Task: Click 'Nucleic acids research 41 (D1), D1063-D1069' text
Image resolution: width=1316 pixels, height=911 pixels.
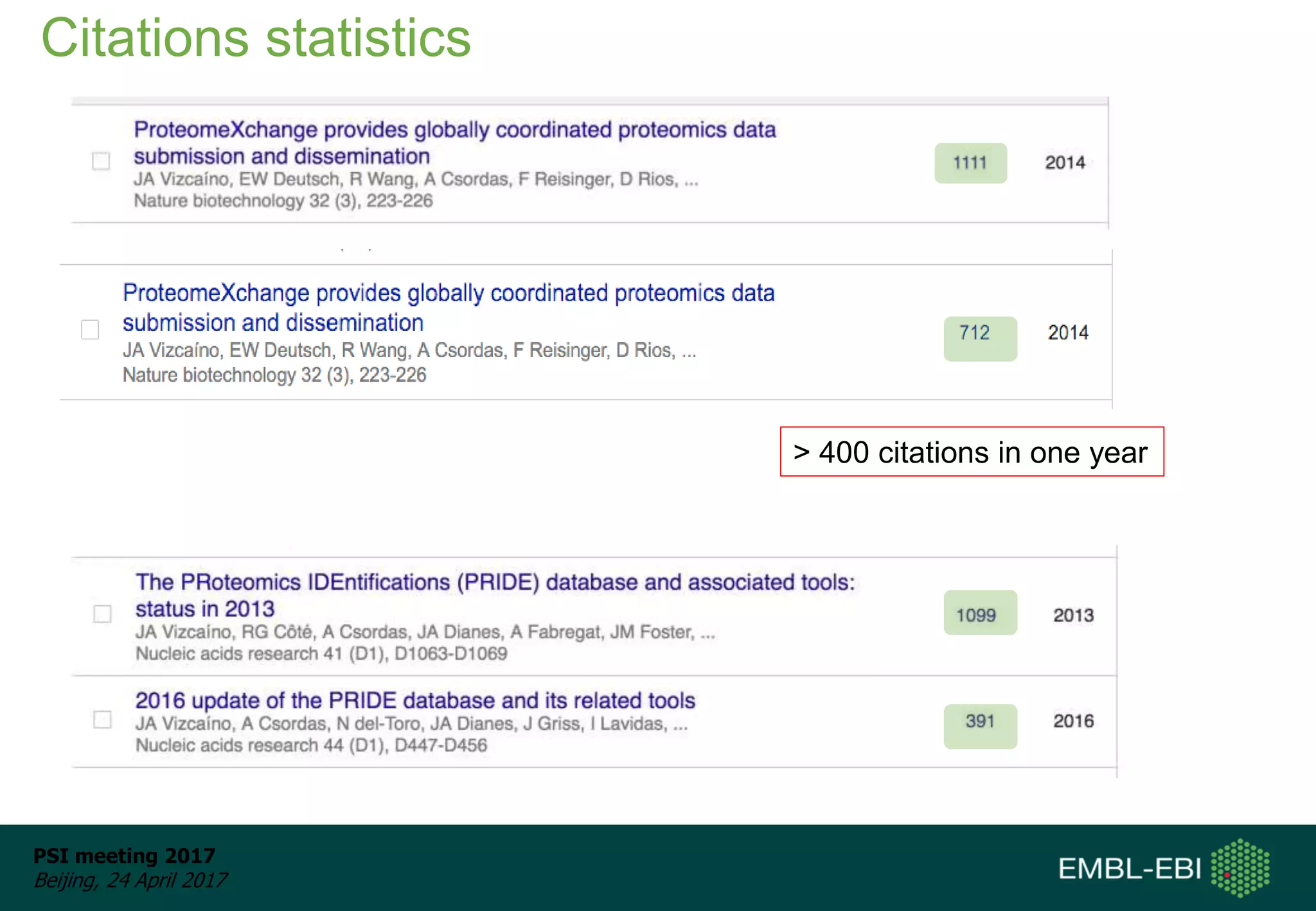Action: (321, 654)
